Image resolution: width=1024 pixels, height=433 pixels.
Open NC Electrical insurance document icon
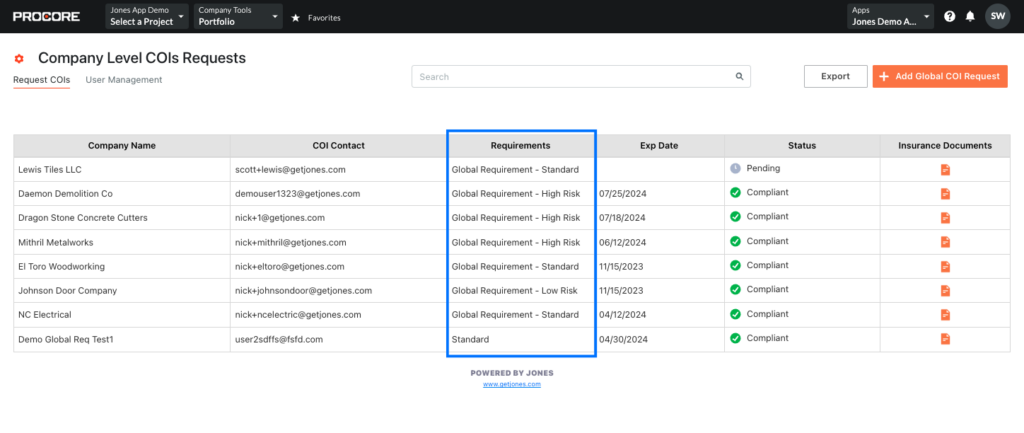945,315
